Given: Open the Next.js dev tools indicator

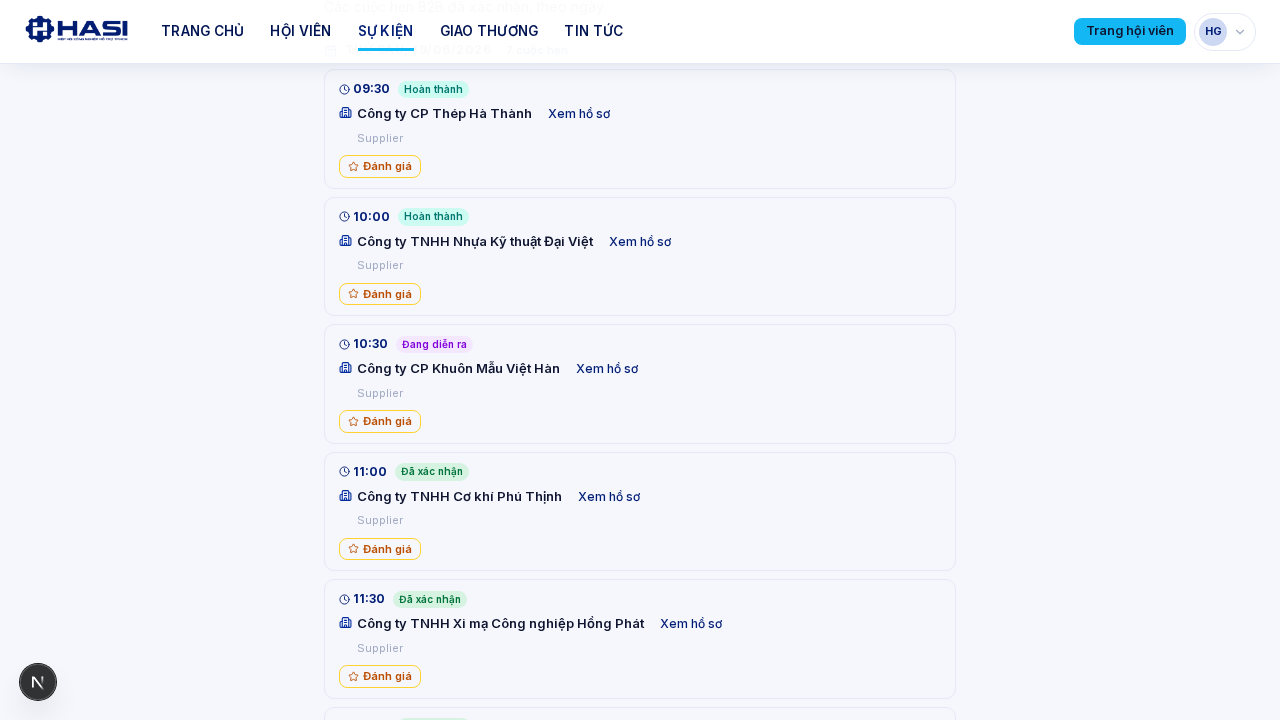Looking at the screenshot, I should [38, 682].
